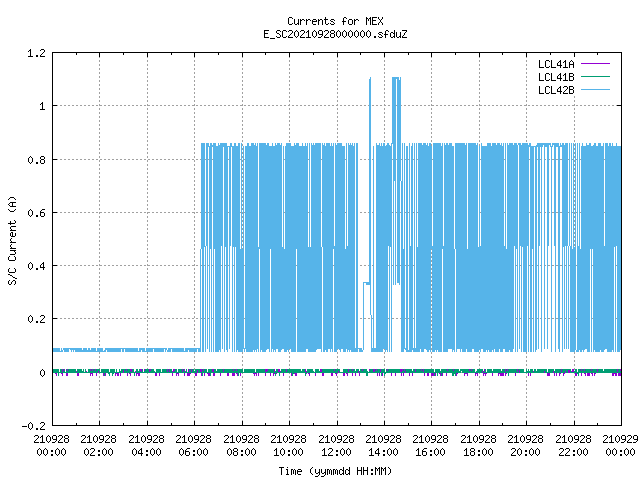Click the green LCL41B trace at zero amps

pos(337,371)
